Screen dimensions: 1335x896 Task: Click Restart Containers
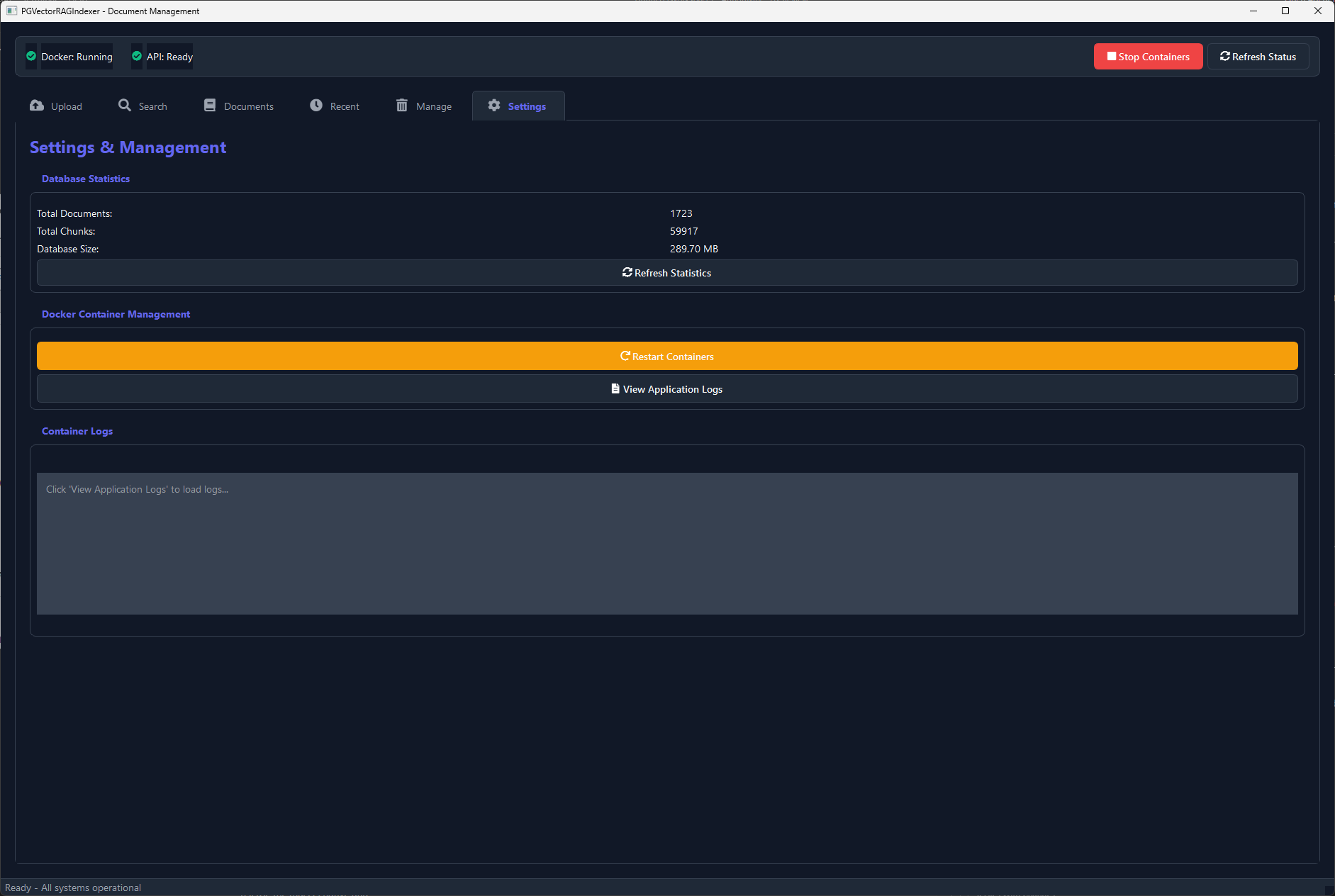click(666, 356)
